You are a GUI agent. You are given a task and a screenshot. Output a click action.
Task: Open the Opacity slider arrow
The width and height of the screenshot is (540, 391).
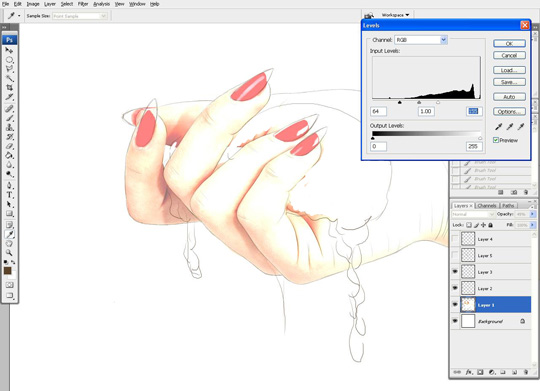pyautogui.click(x=532, y=214)
